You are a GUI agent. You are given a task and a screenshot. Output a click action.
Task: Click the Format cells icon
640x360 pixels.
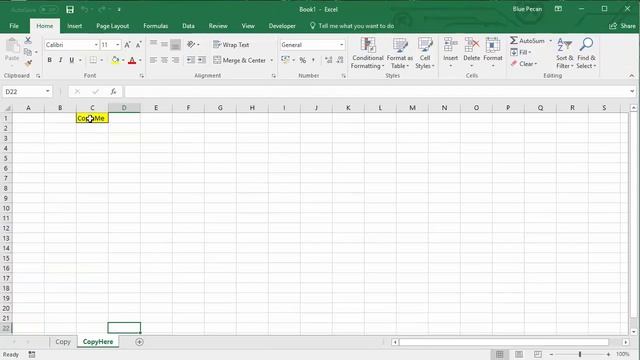point(493,44)
